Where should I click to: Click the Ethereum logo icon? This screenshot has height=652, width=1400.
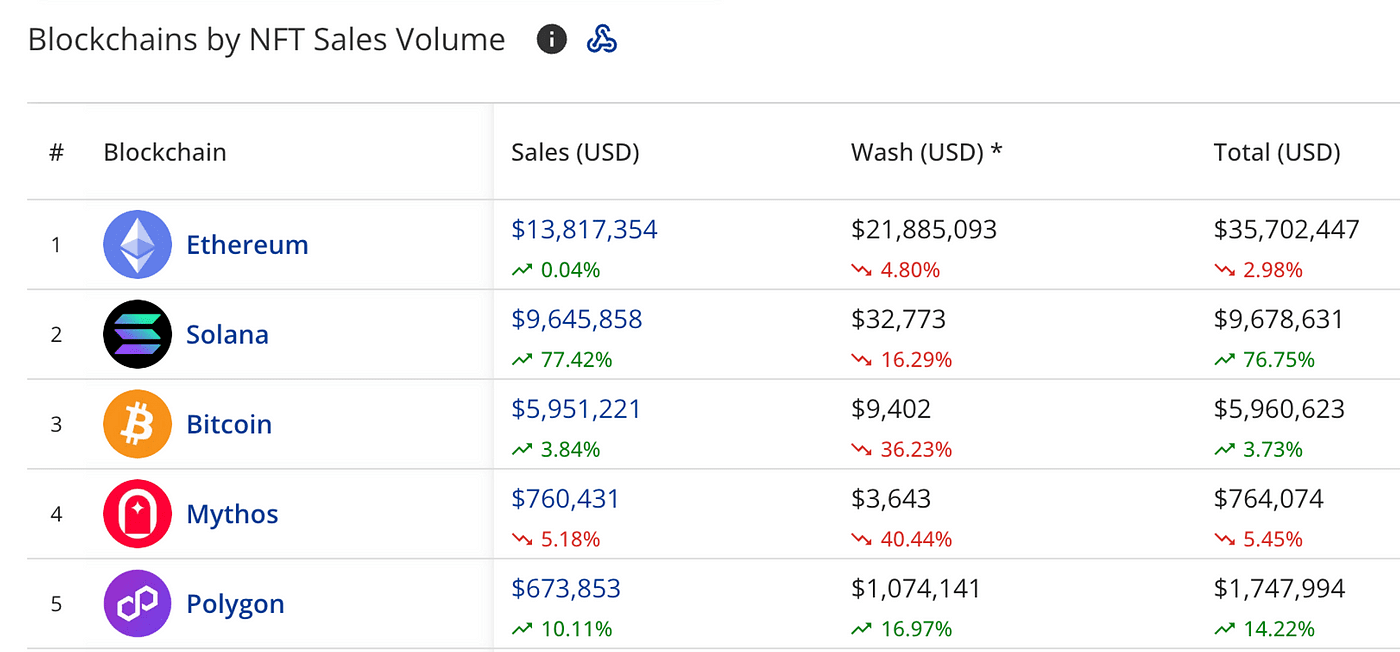tap(138, 244)
